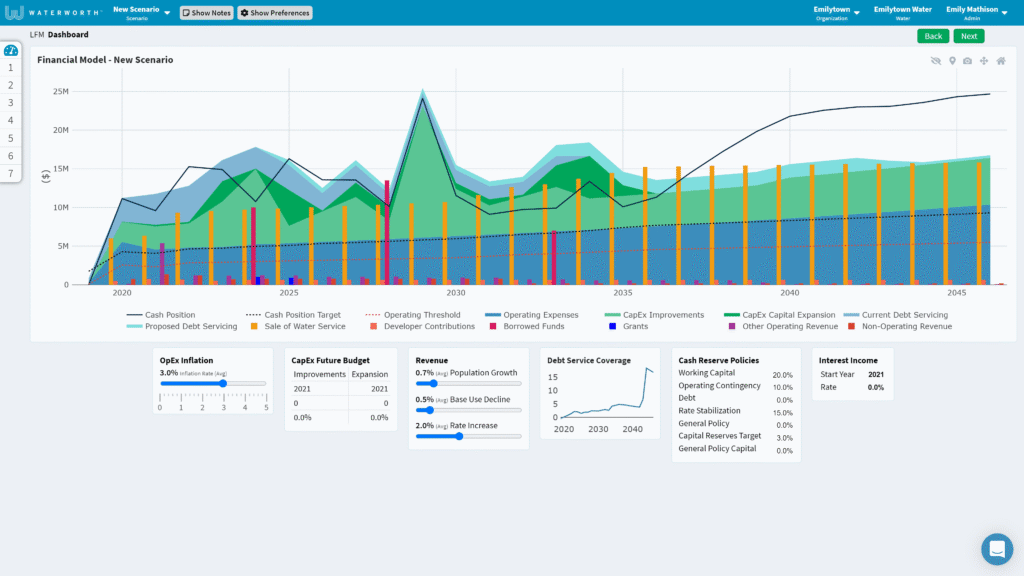Image resolution: width=1024 pixels, height=576 pixels.
Task: Toggle Cash Position series in legend
Action: (161, 315)
